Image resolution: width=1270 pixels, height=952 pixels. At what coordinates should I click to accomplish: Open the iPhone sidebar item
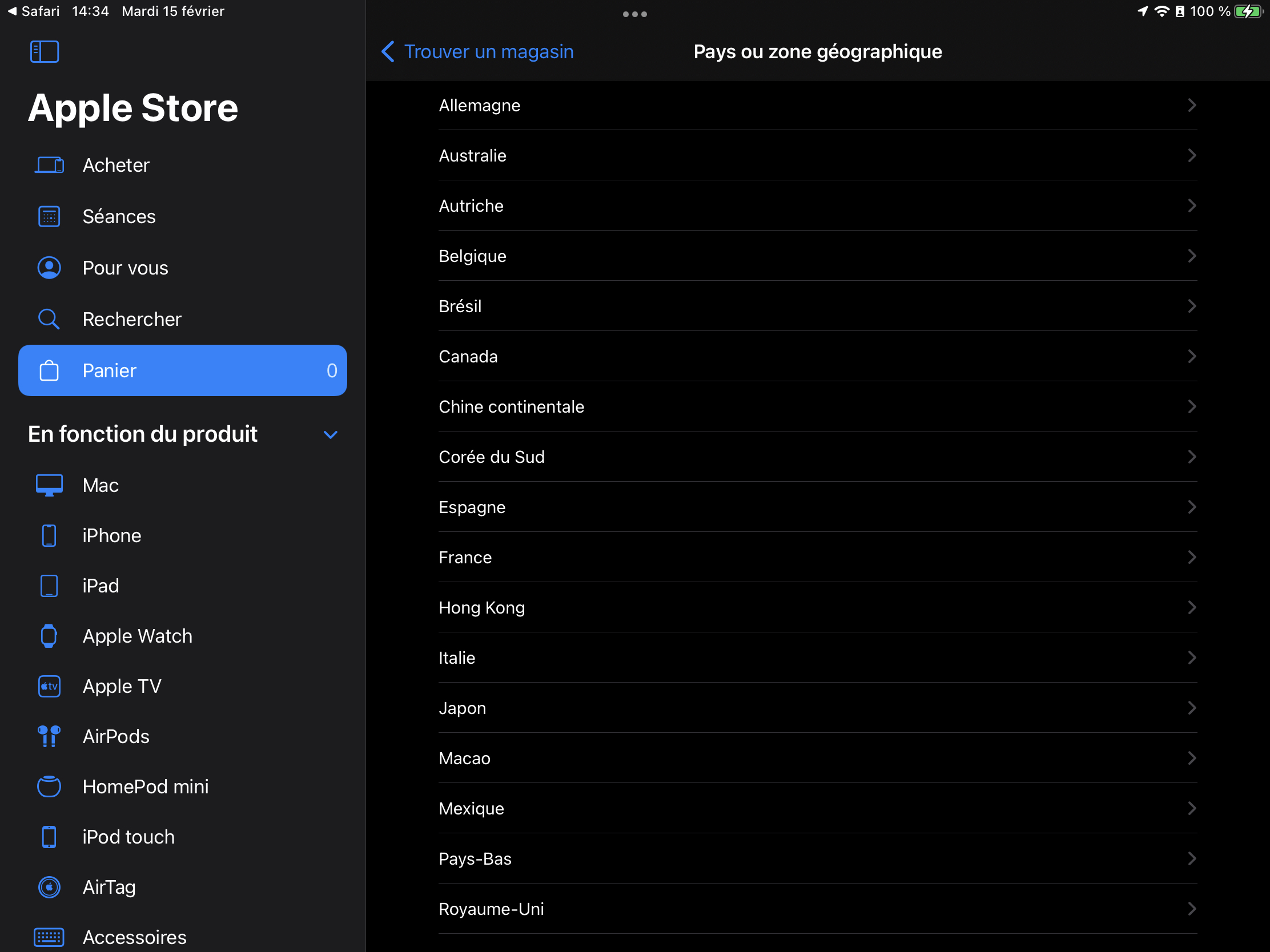(x=112, y=535)
